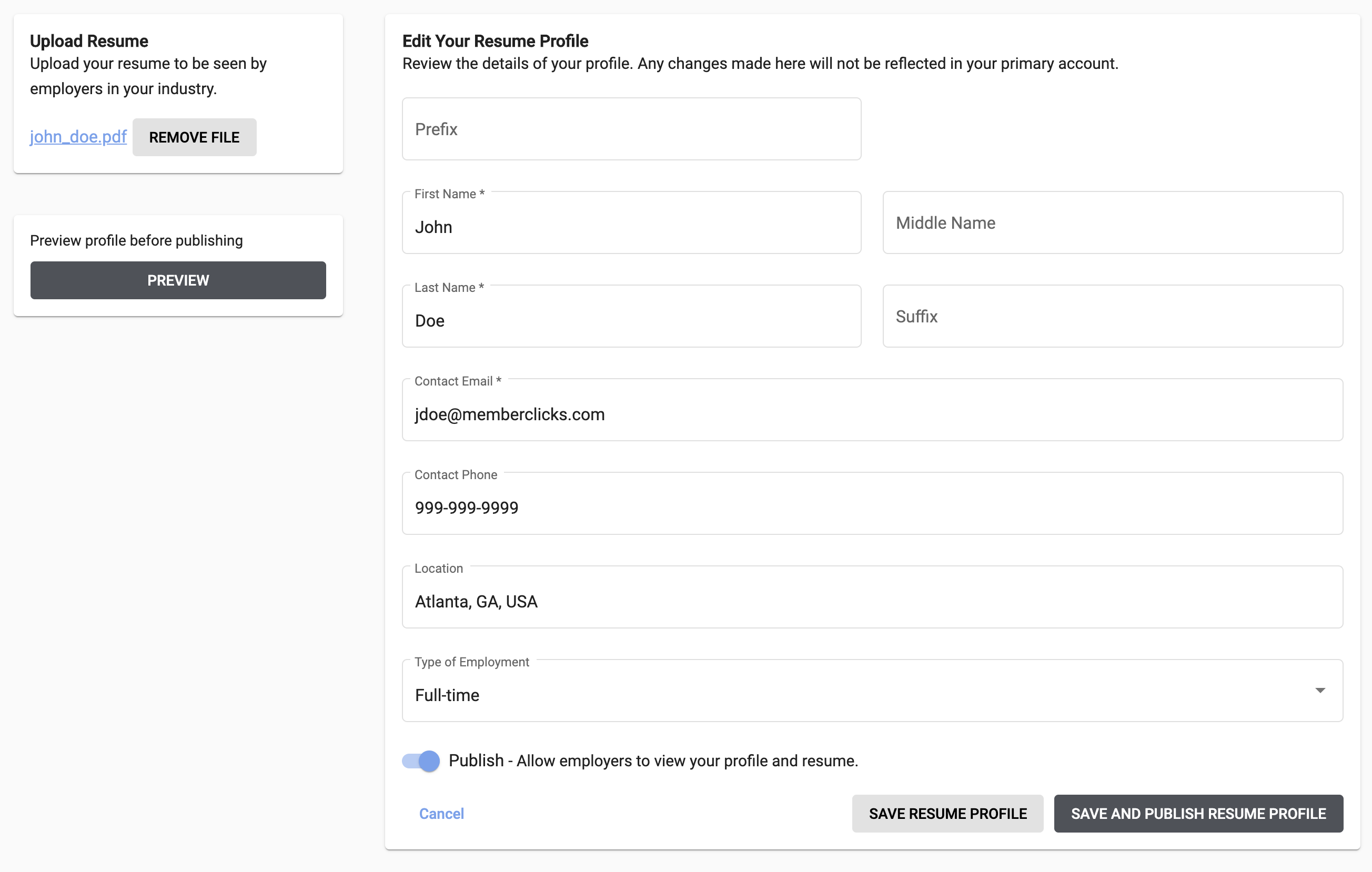Viewport: 1372px width, 872px height.
Task: Click SAVE RESUME PROFILE
Action: (x=947, y=813)
